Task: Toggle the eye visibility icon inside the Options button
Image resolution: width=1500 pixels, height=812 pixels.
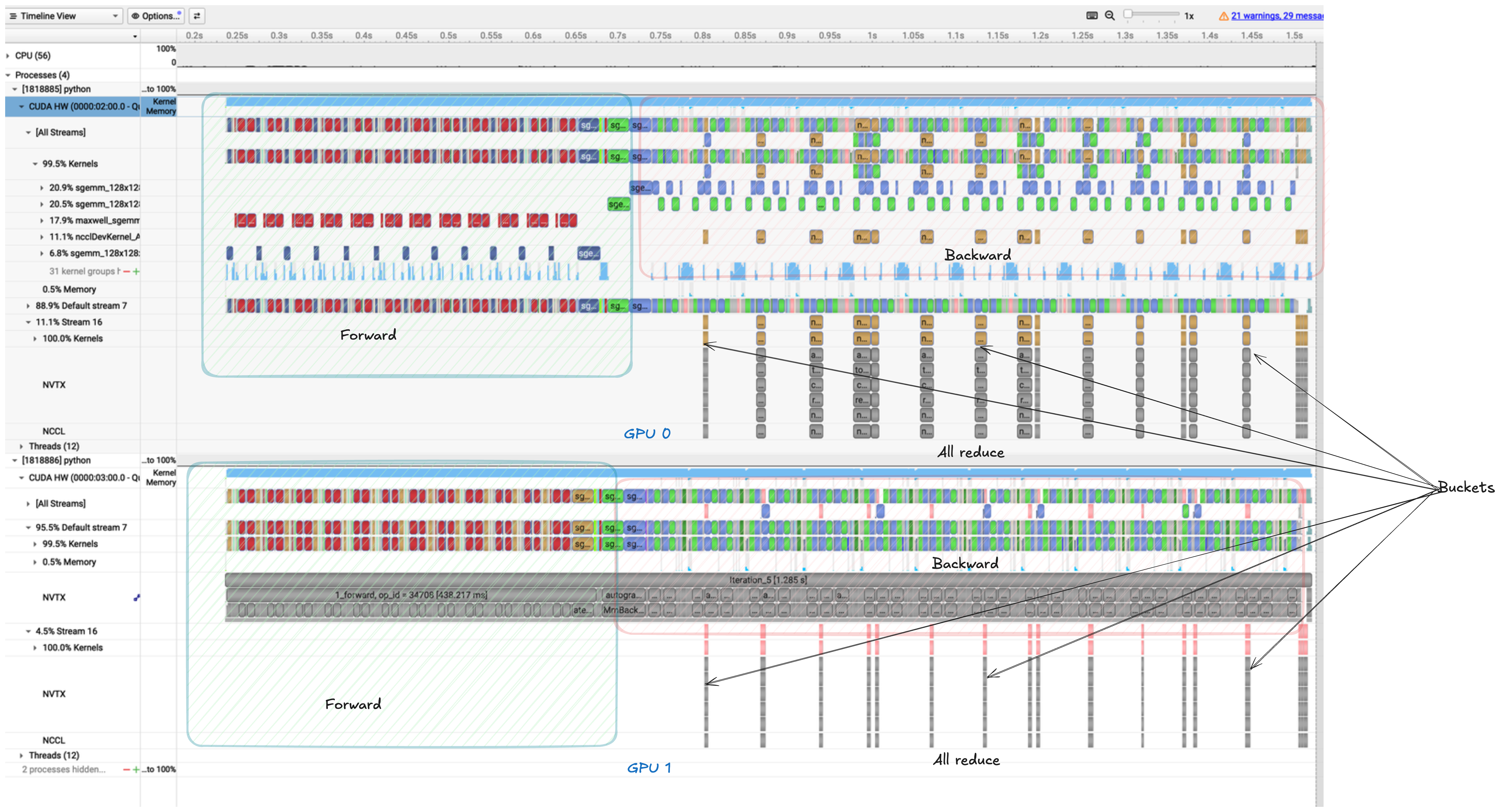Action: [135, 16]
